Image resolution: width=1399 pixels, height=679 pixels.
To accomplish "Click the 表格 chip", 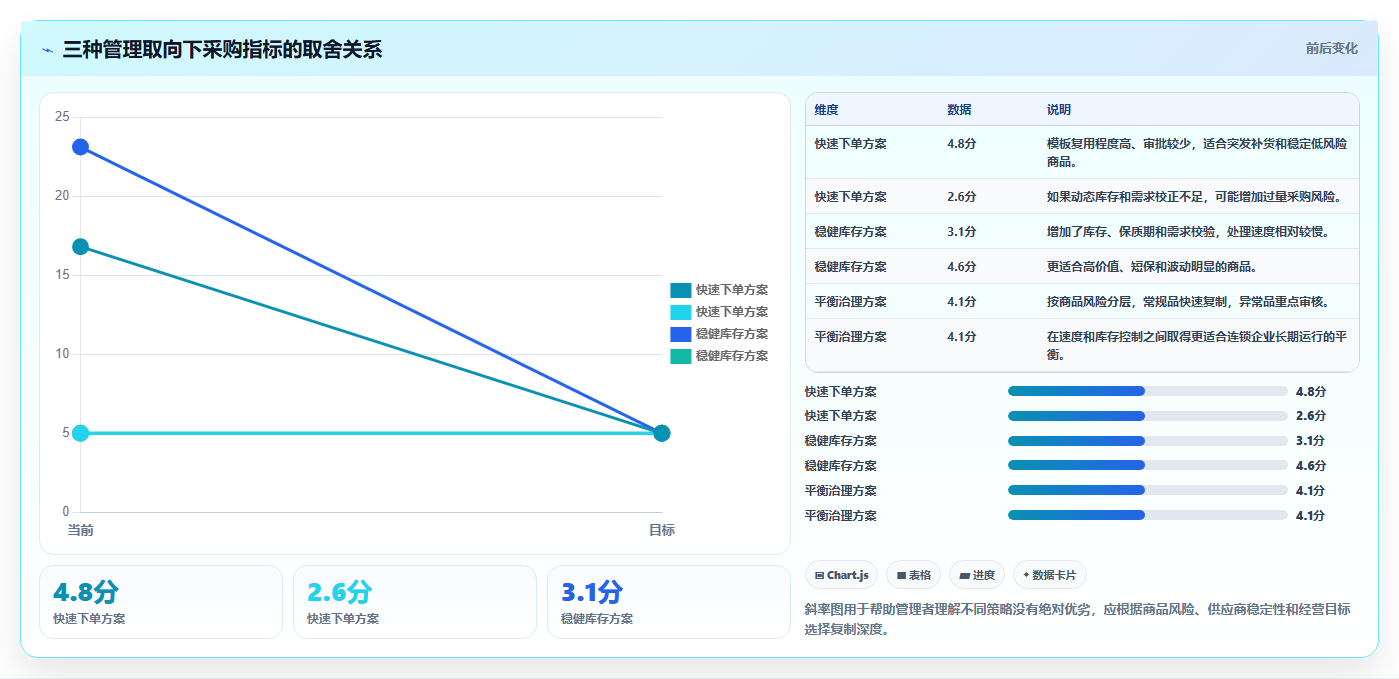I will [913, 575].
